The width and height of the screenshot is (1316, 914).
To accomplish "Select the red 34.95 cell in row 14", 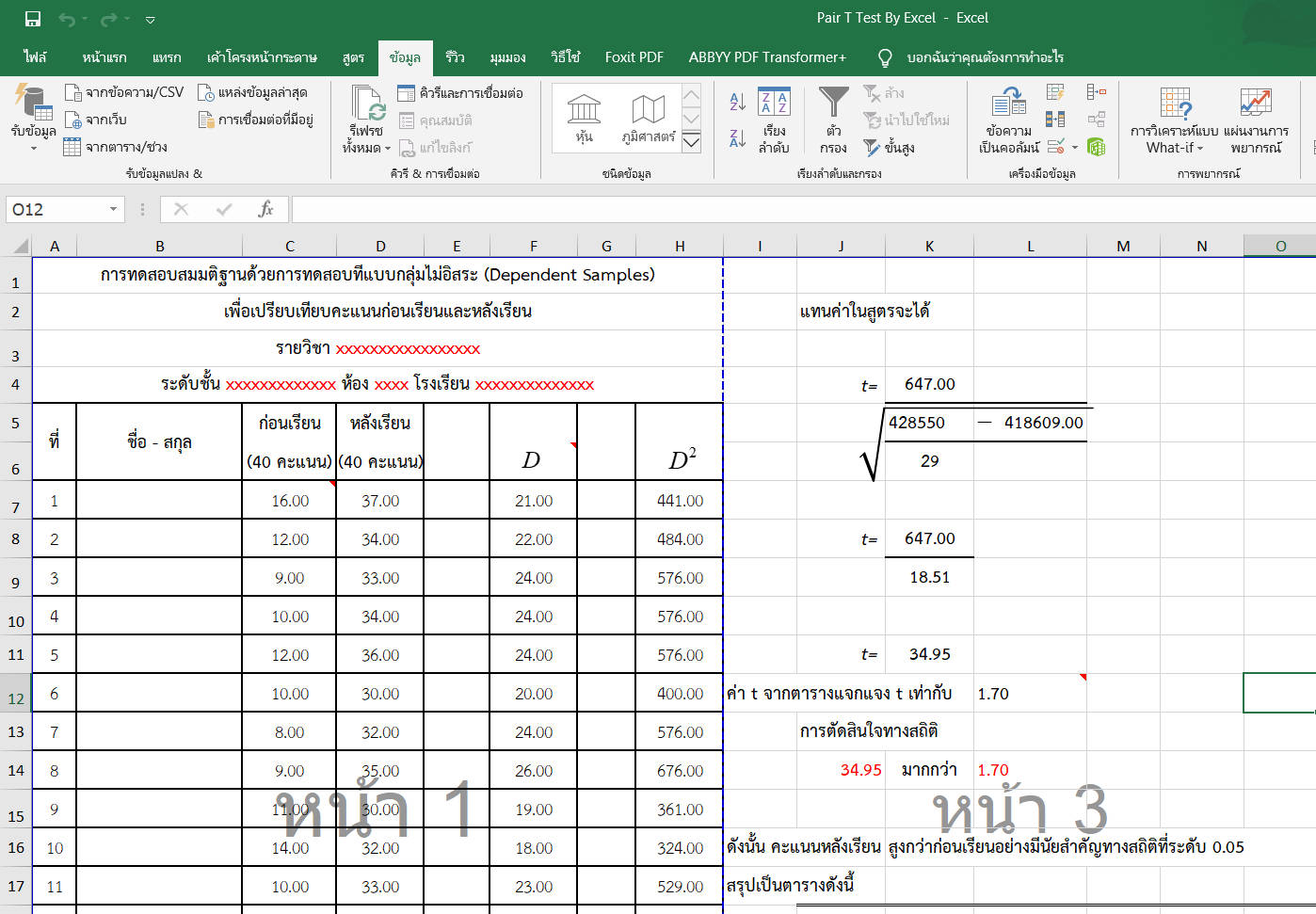I will point(841,770).
